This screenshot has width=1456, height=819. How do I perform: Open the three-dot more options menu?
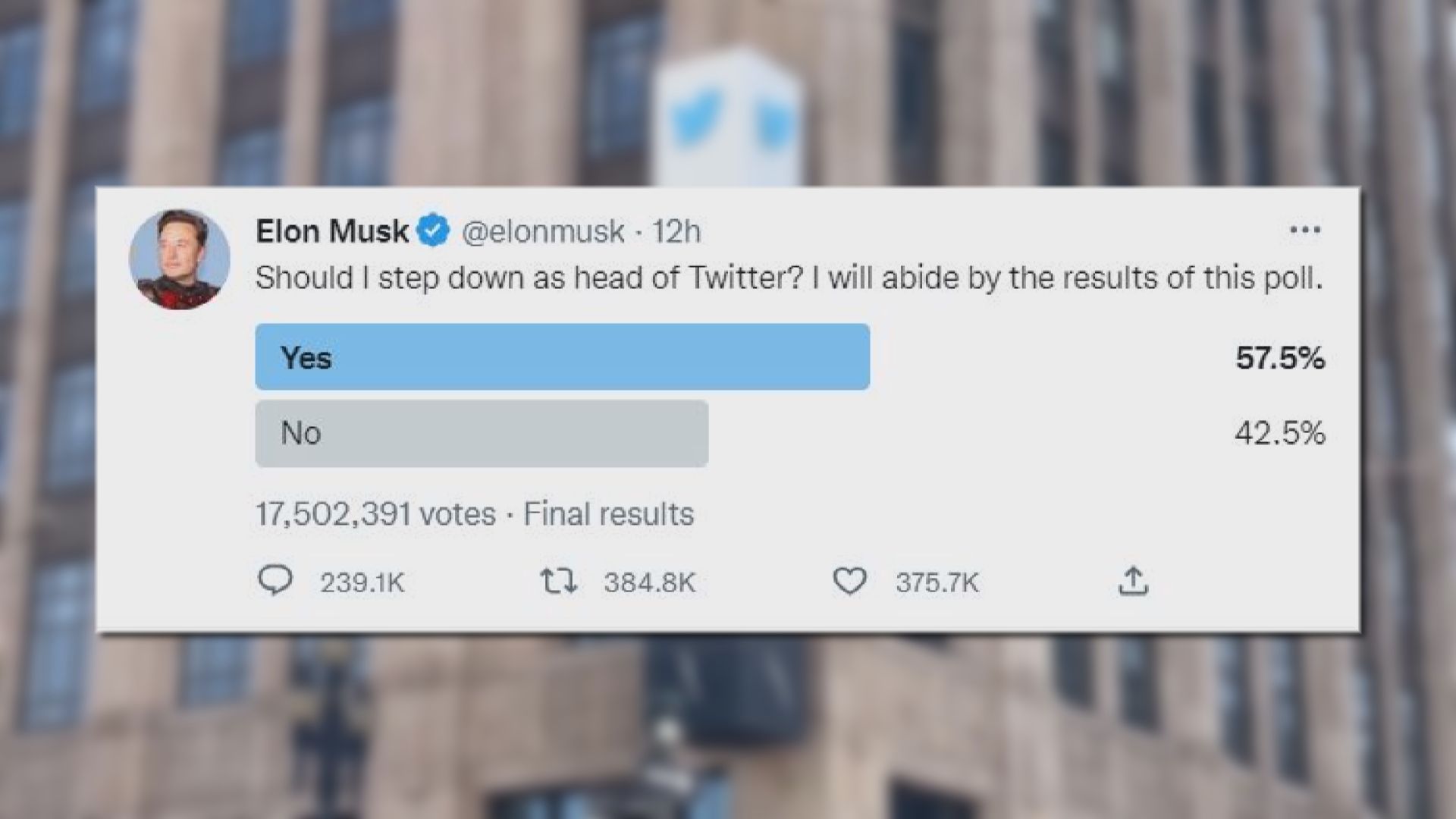coord(1305,230)
